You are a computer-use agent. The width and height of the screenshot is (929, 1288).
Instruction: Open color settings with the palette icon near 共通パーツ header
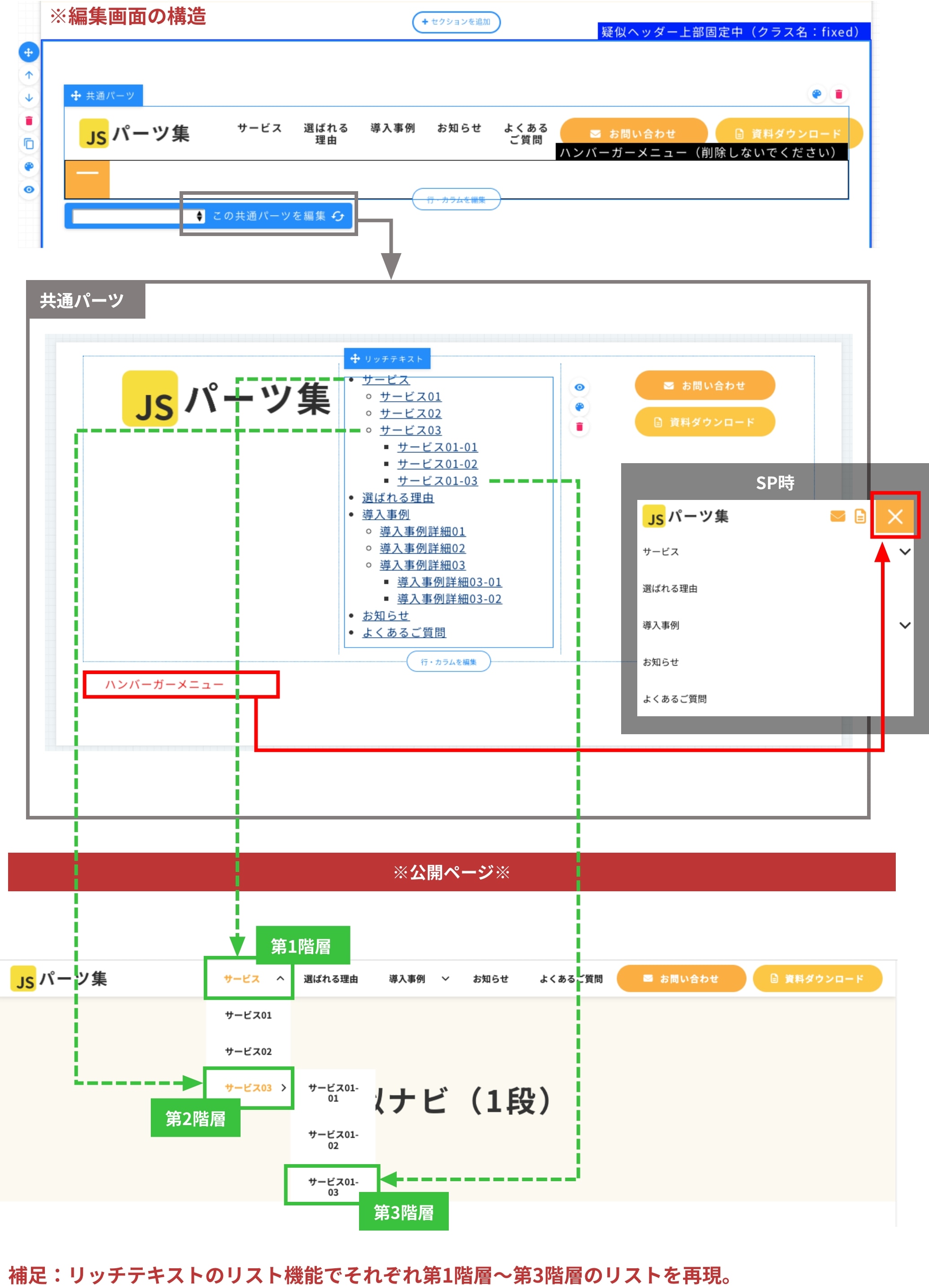816,94
